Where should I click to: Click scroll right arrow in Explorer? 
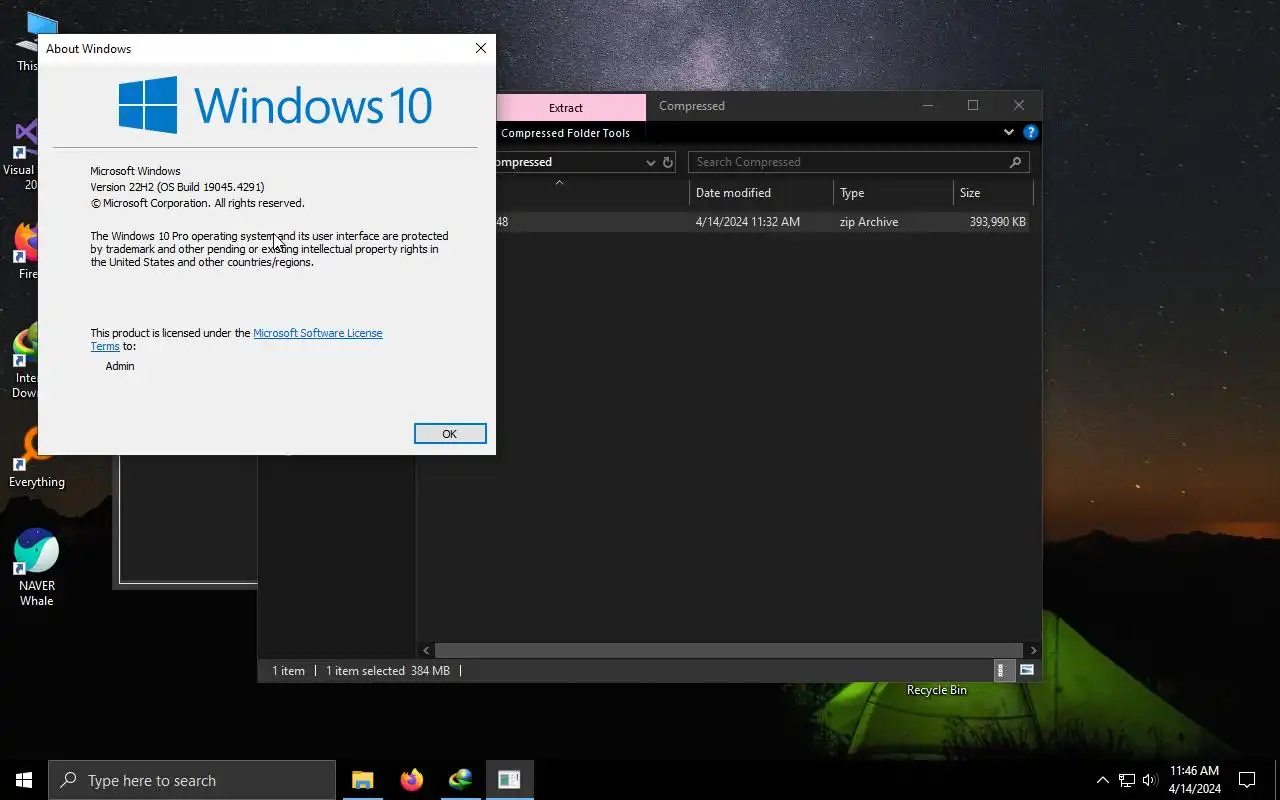(x=1033, y=650)
